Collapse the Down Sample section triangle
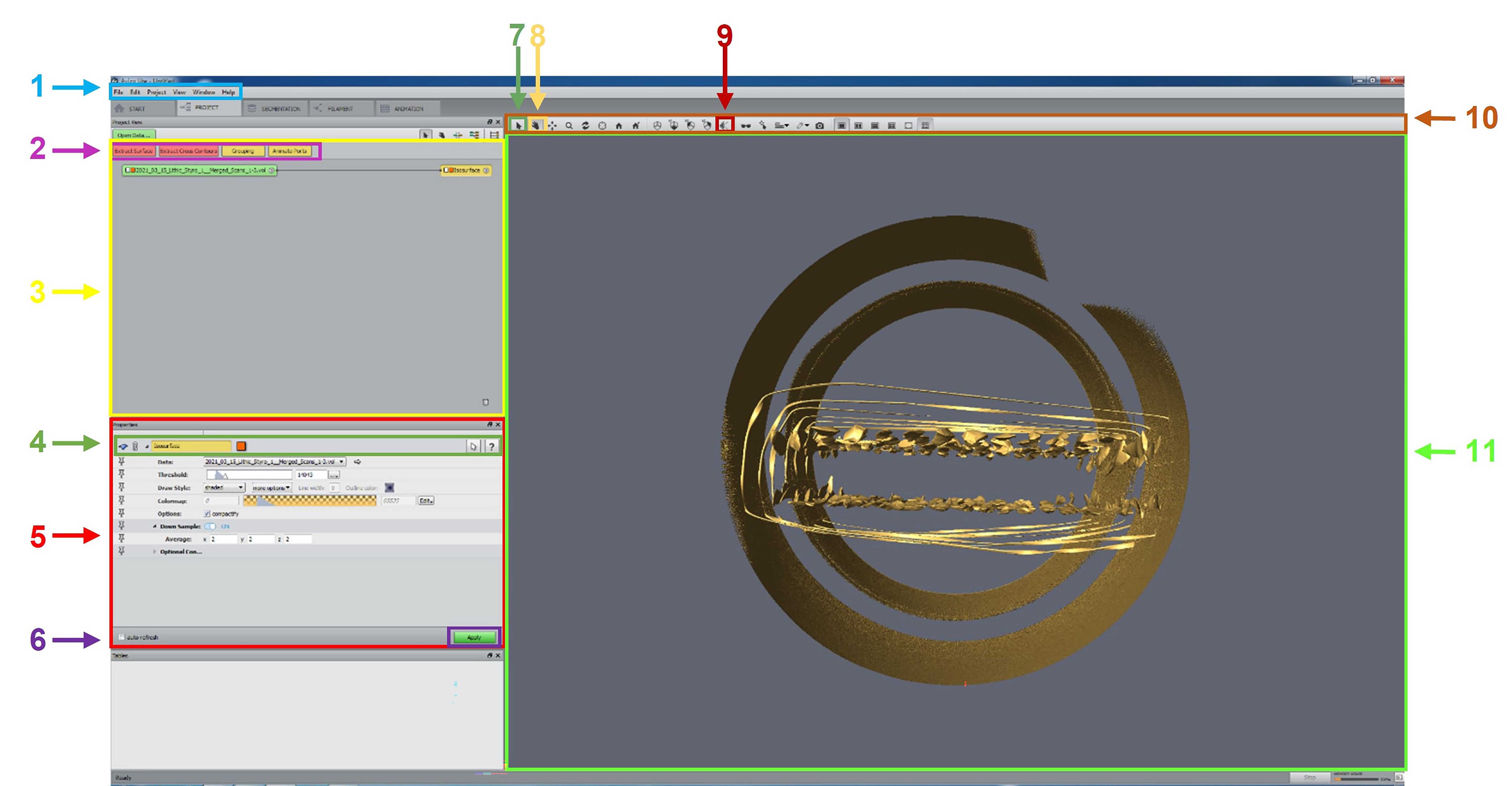The width and height of the screenshot is (1512, 786). pos(155,527)
